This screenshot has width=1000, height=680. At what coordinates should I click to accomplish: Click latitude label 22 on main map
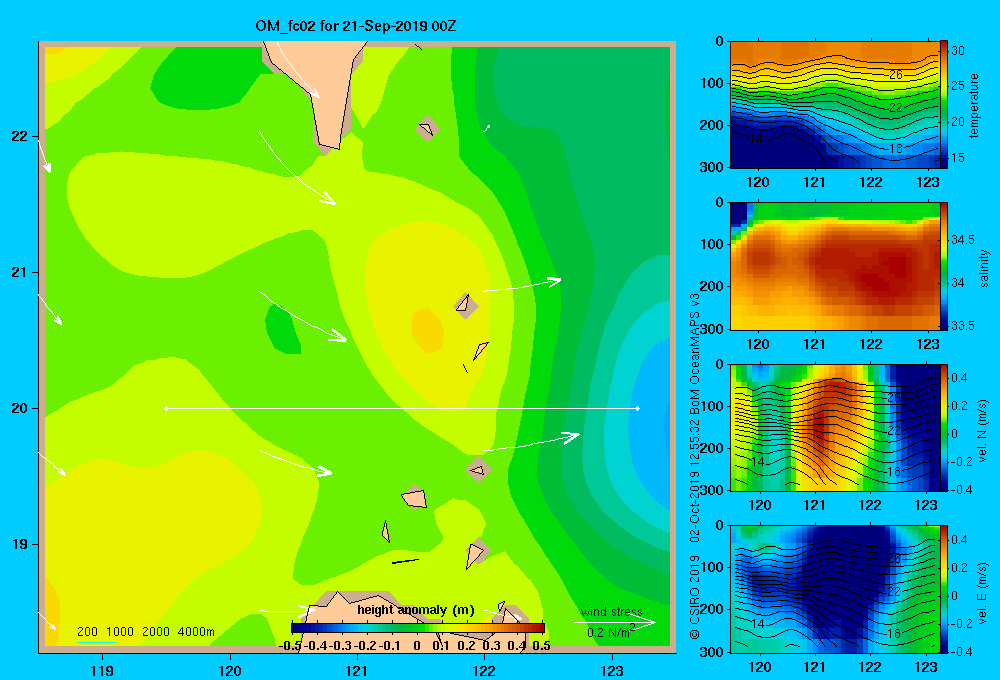(20, 137)
